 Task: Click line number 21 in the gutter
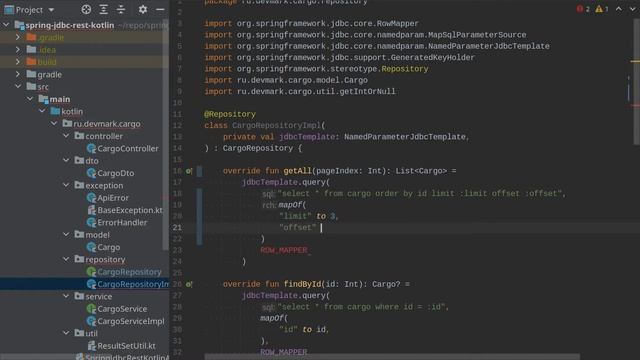pos(177,228)
